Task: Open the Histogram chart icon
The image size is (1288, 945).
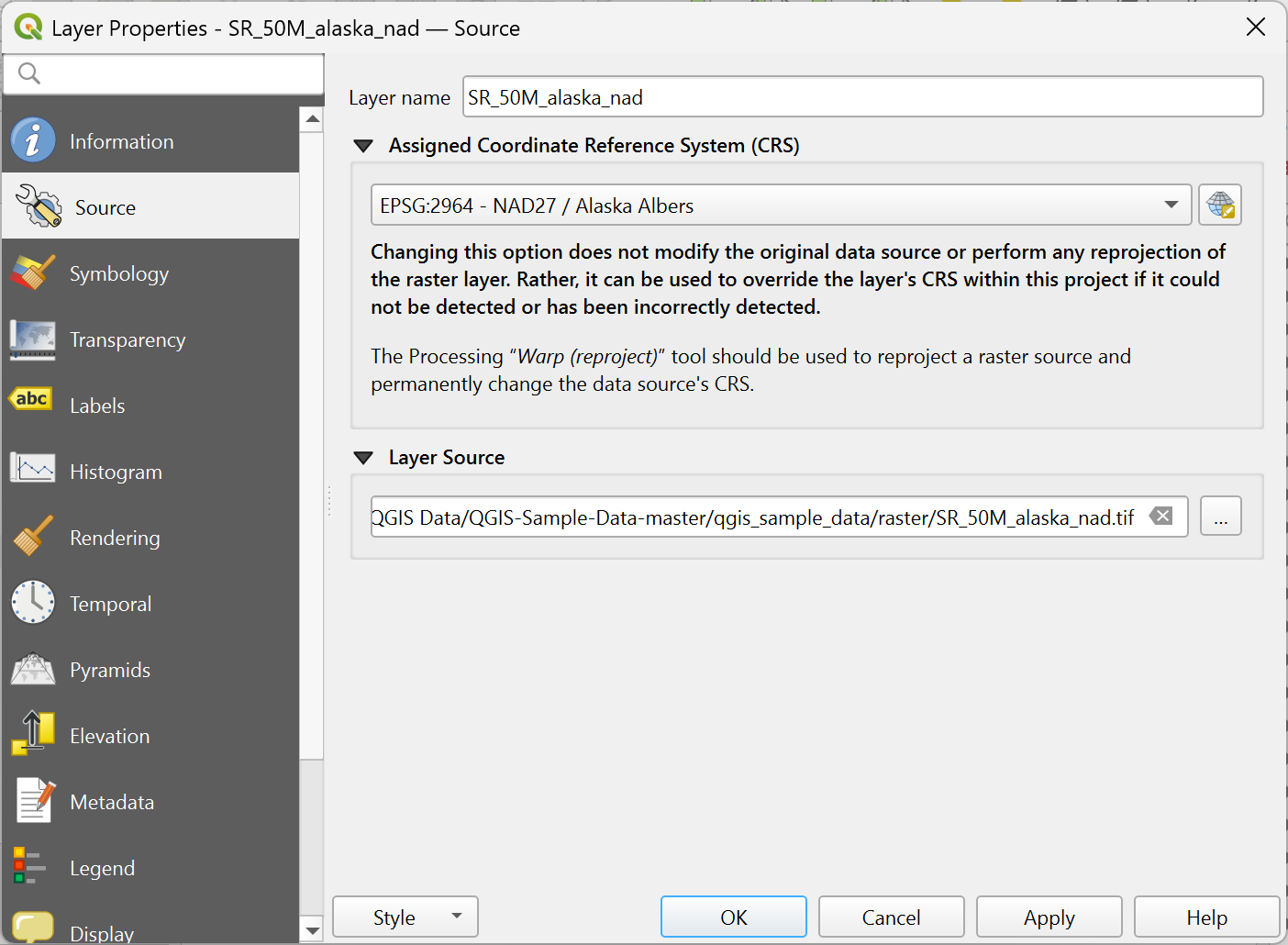Action: pos(33,470)
